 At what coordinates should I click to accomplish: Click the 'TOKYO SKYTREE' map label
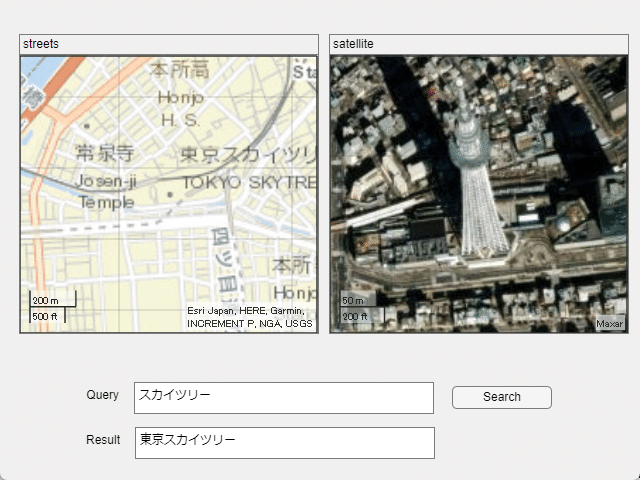pos(249,182)
